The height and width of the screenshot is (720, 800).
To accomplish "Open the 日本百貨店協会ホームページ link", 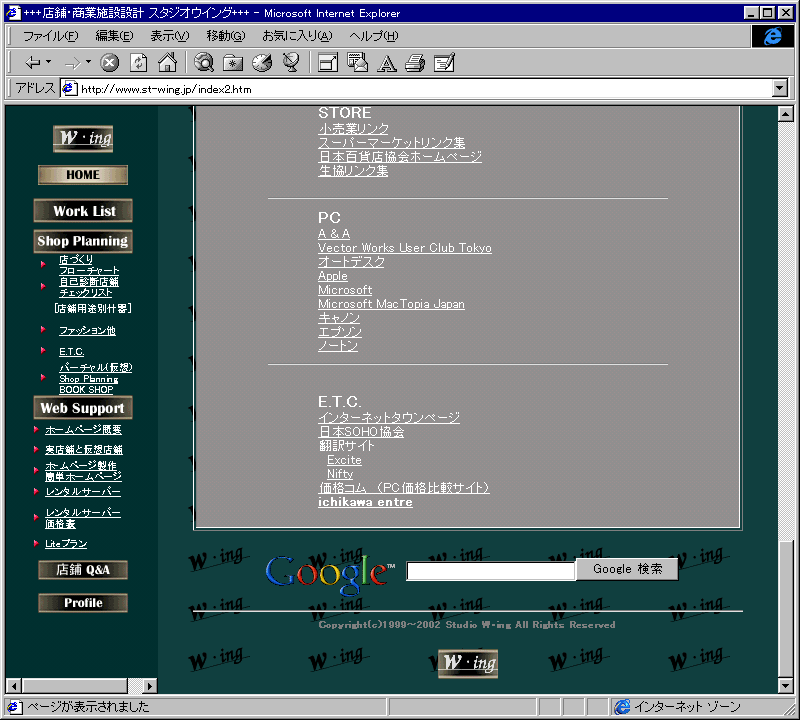I will click(x=400, y=157).
